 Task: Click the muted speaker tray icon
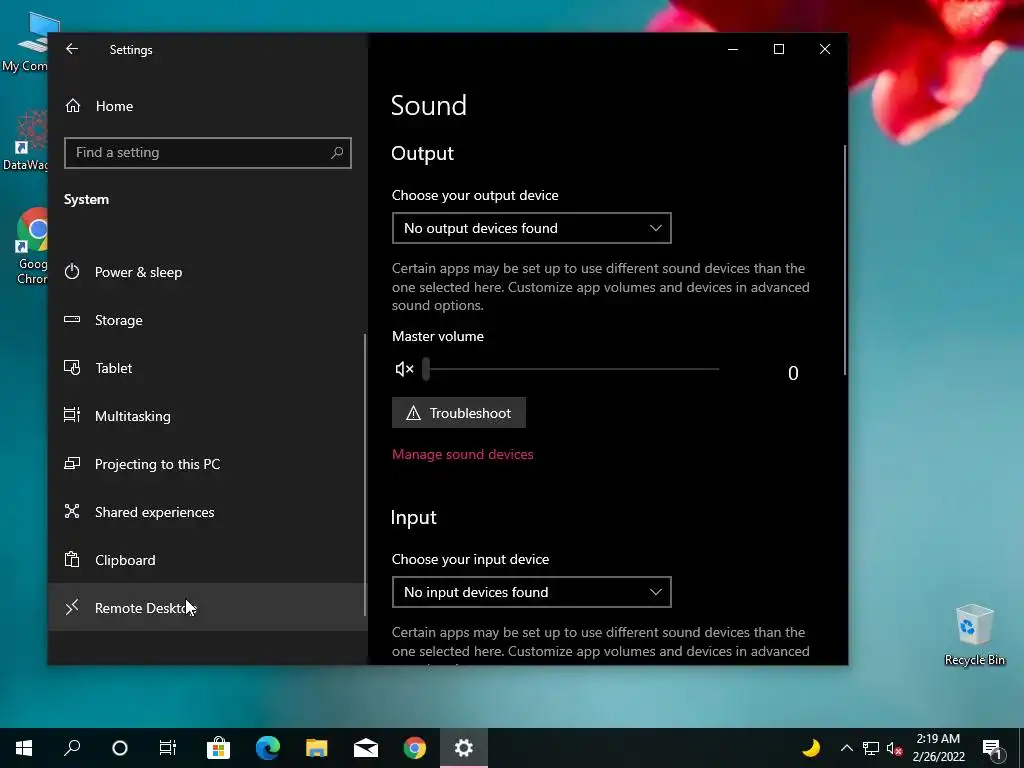pyautogui.click(x=895, y=748)
